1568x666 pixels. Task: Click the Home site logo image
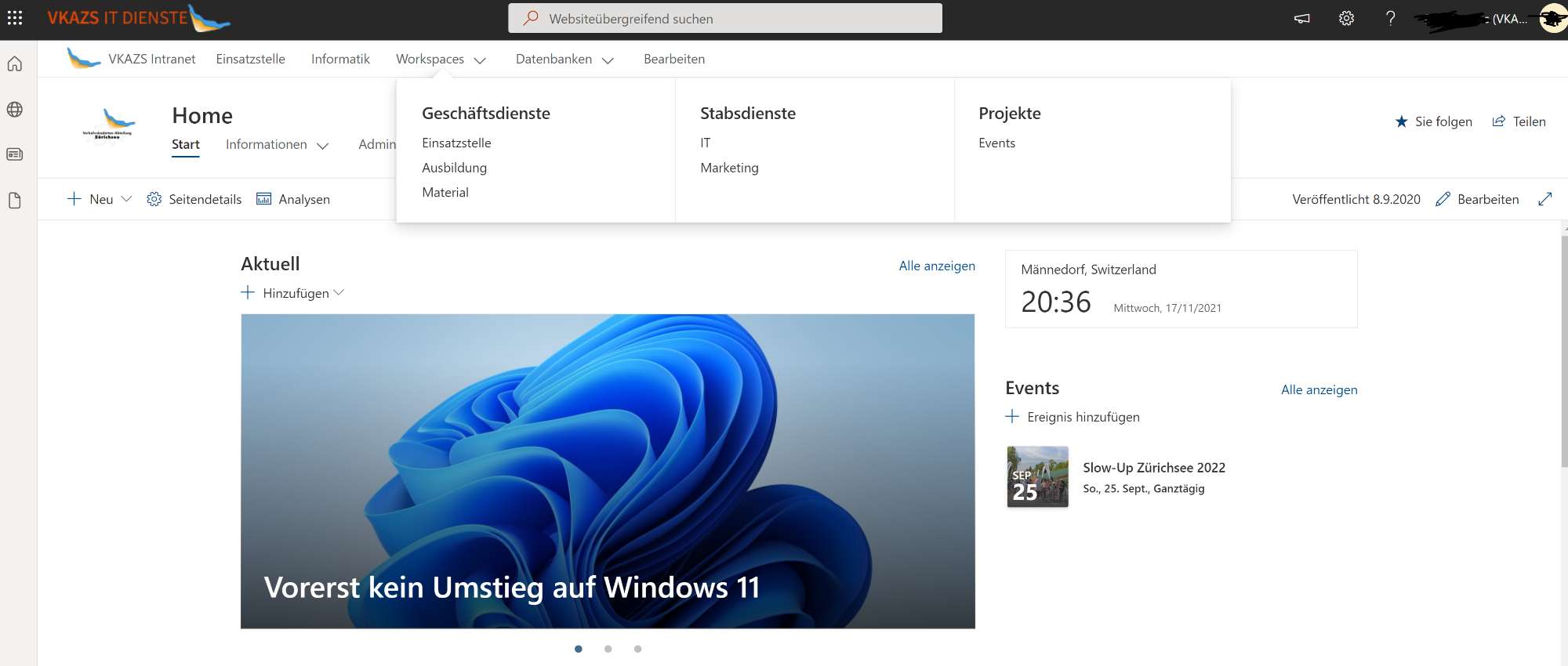point(108,128)
